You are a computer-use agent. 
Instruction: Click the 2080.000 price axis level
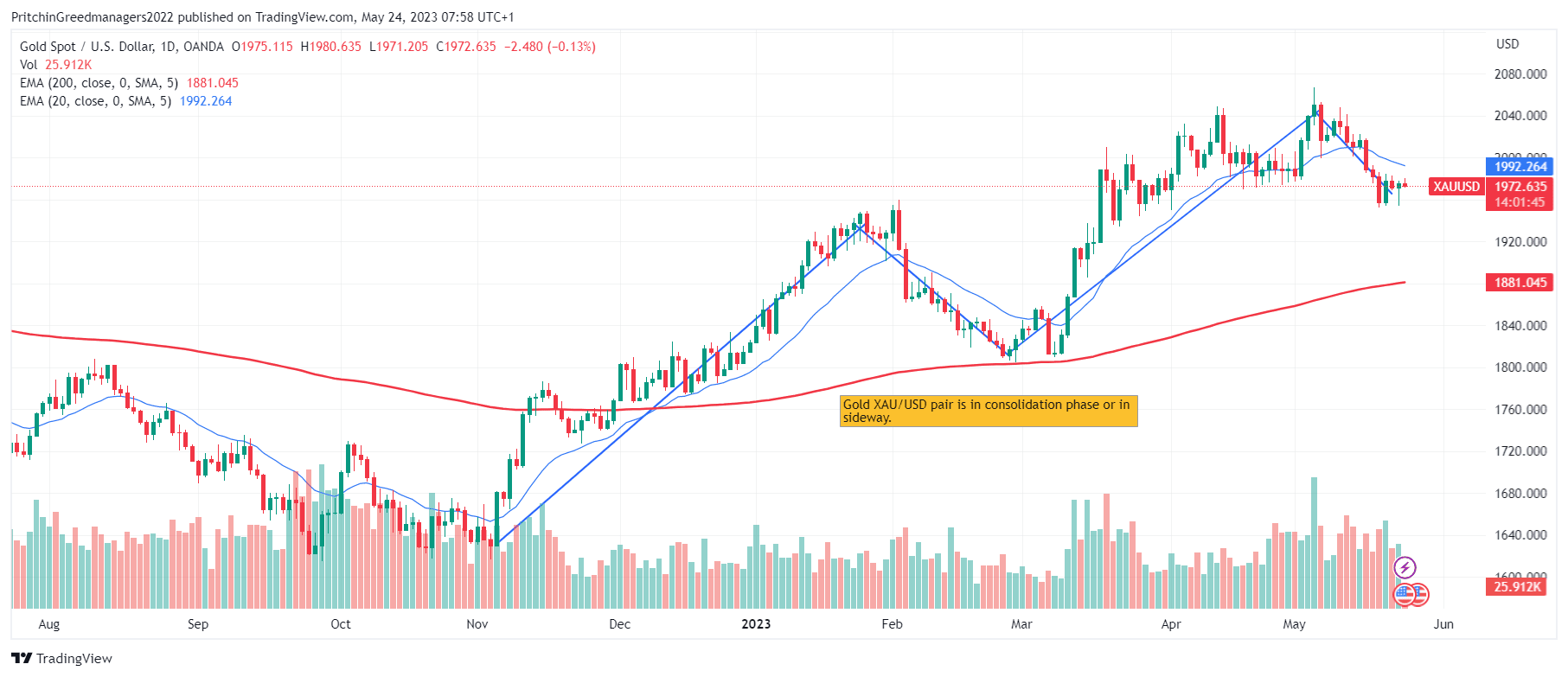pos(1520,74)
